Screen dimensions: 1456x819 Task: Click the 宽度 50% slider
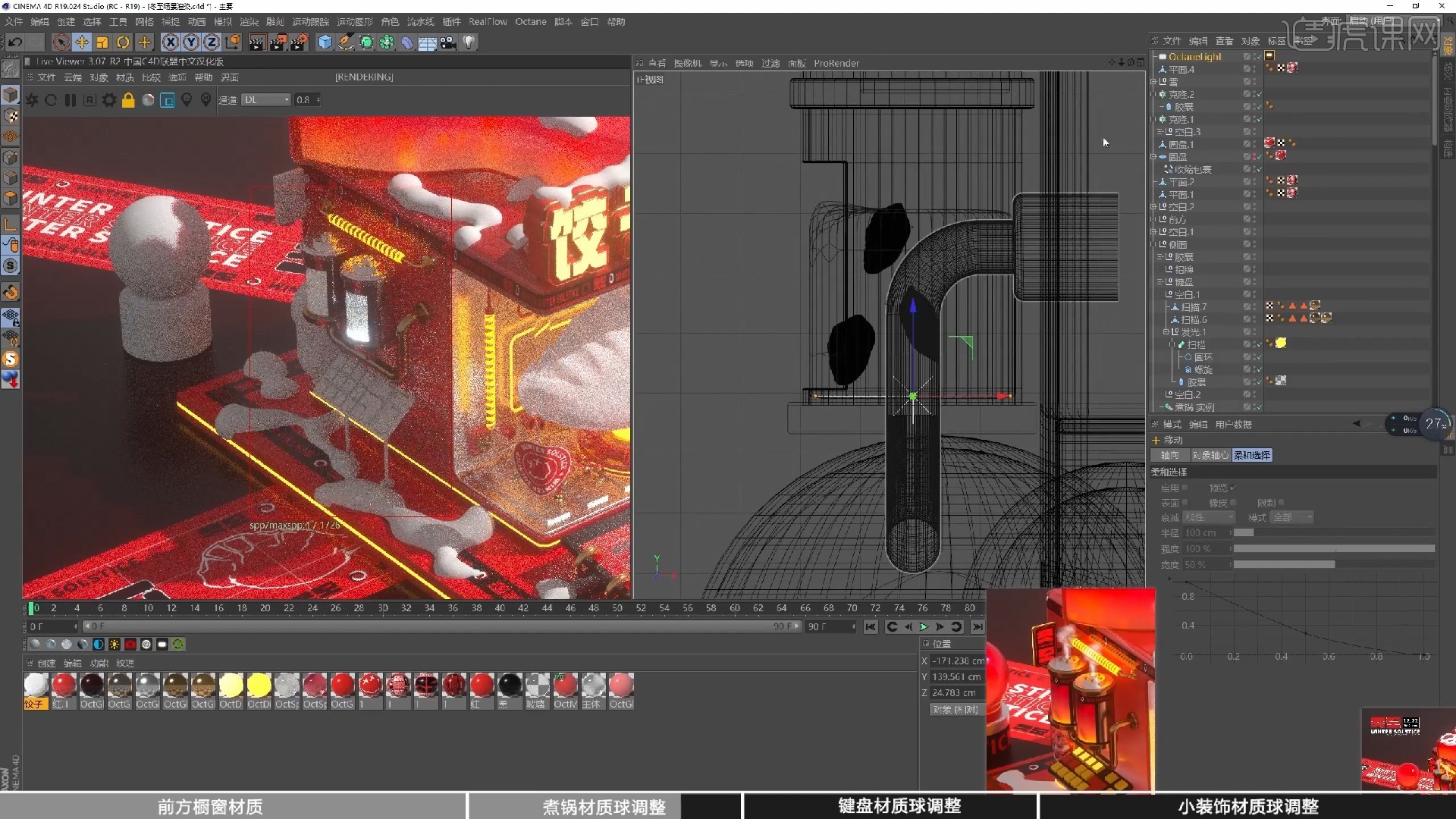point(1334,565)
